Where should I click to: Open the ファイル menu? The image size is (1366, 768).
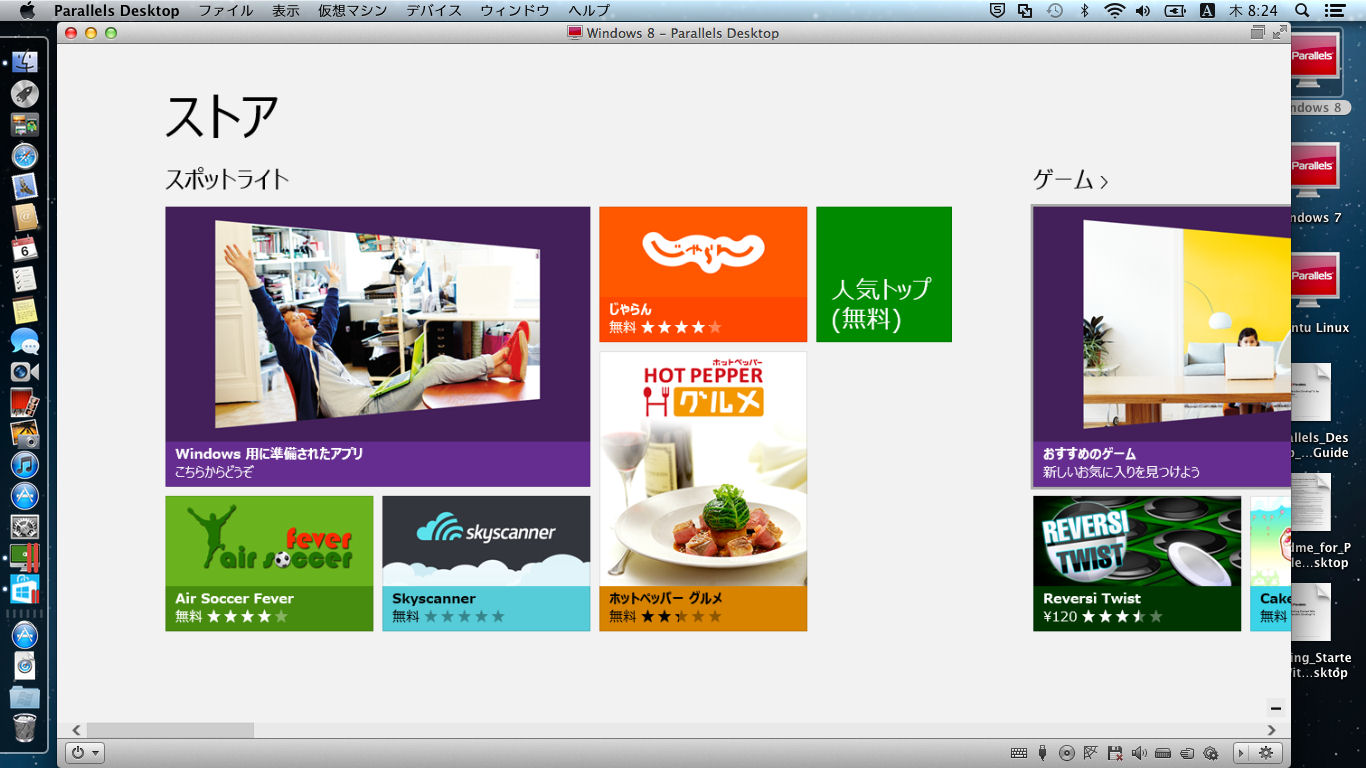pyautogui.click(x=225, y=10)
